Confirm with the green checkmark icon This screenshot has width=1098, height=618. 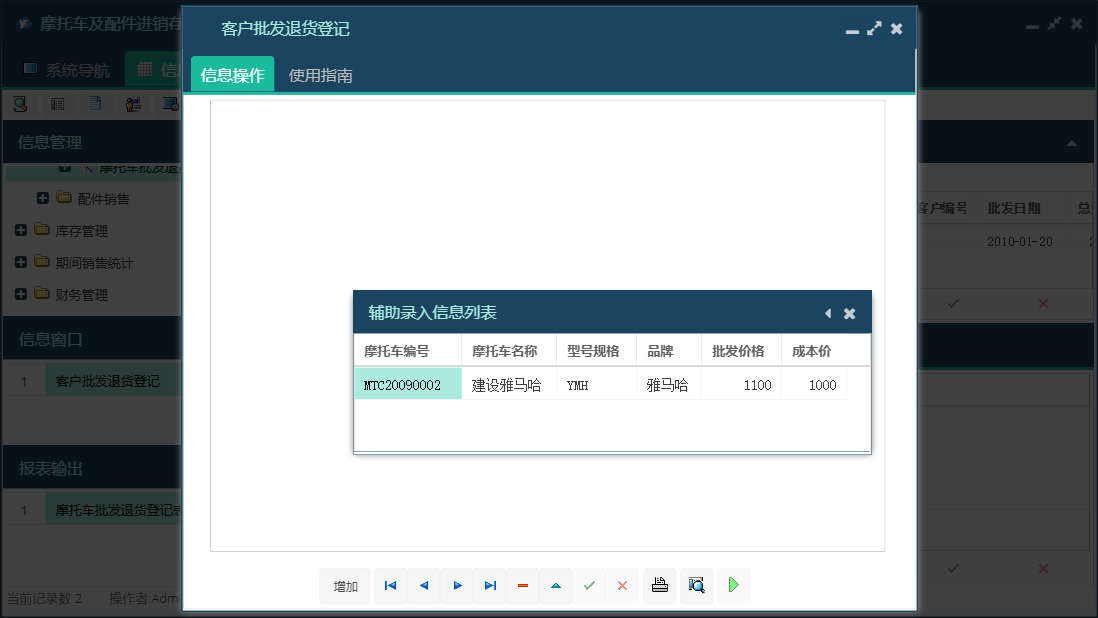coord(589,586)
